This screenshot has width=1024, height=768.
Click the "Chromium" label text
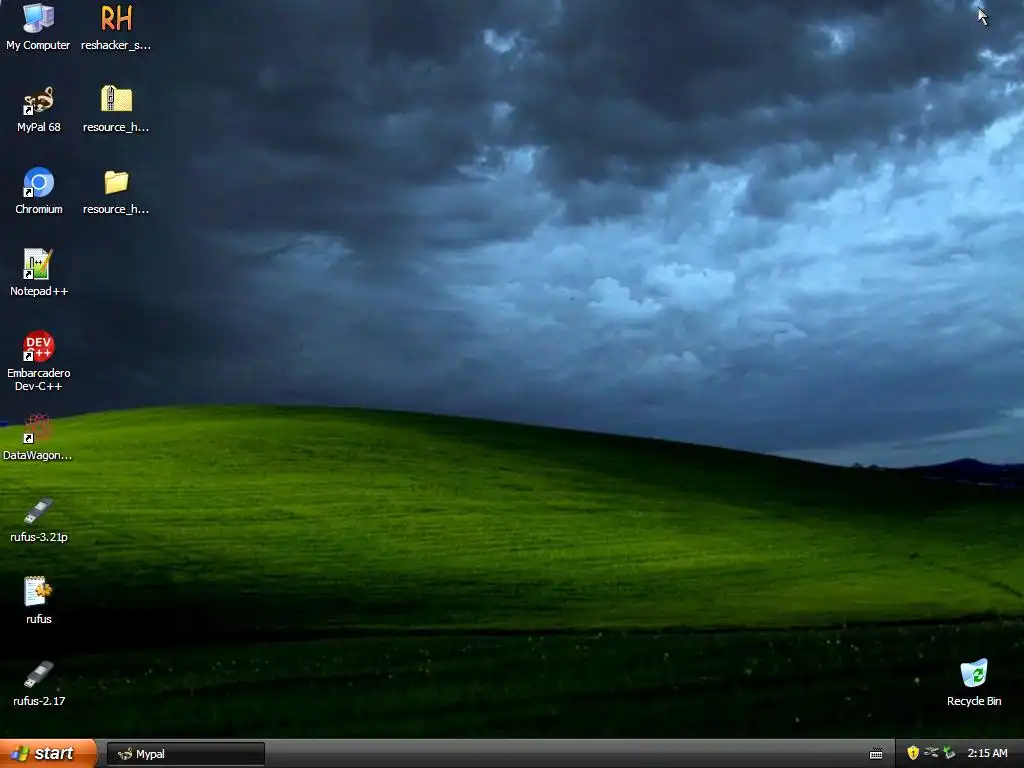click(x=39, y=209)
